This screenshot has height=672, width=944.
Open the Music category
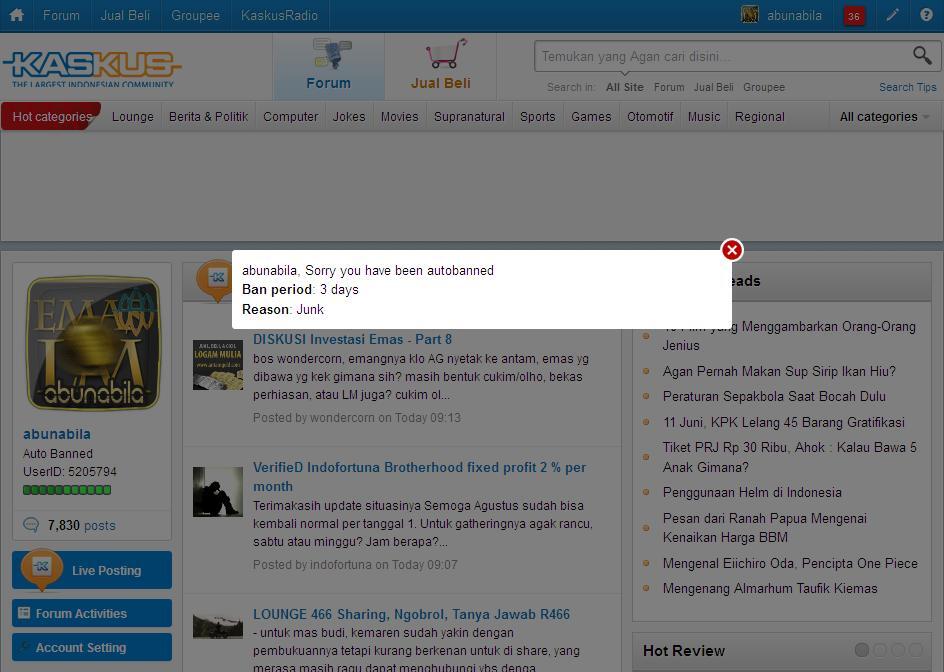704,117
